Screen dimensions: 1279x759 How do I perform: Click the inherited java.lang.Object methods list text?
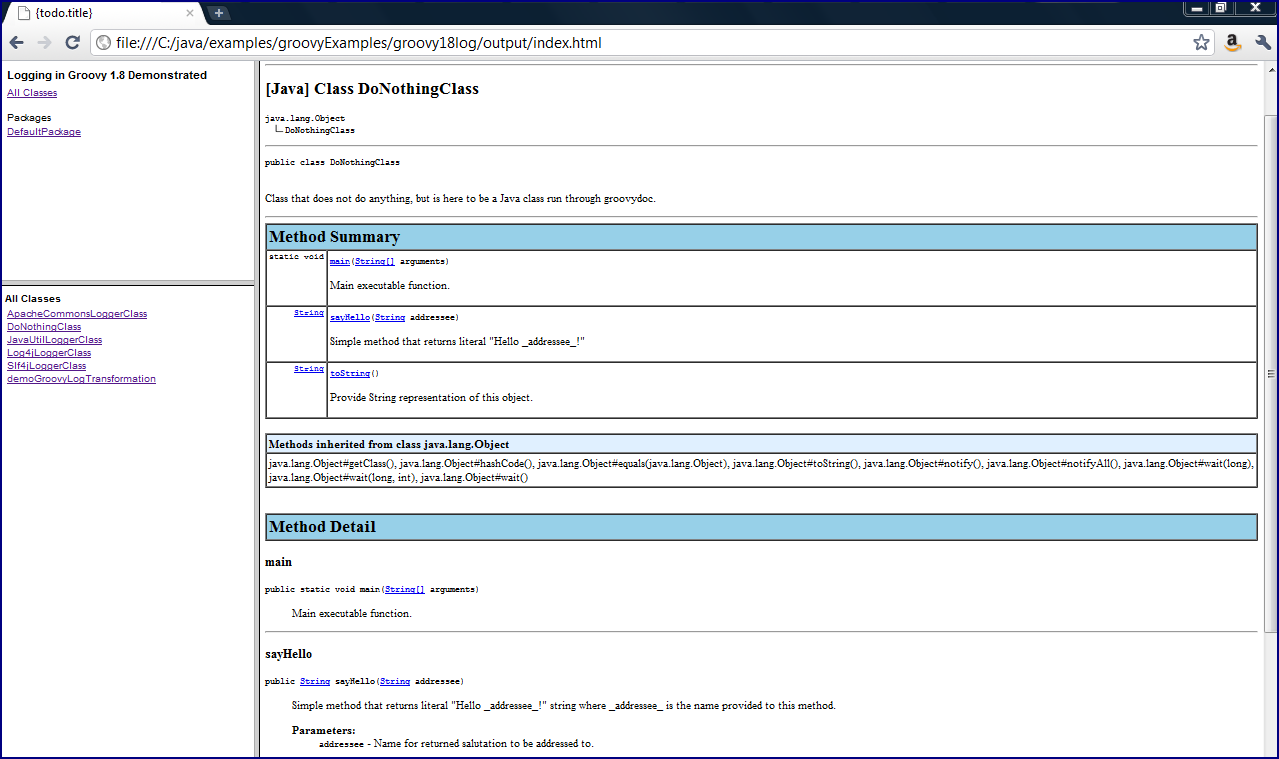click(761, 471)
